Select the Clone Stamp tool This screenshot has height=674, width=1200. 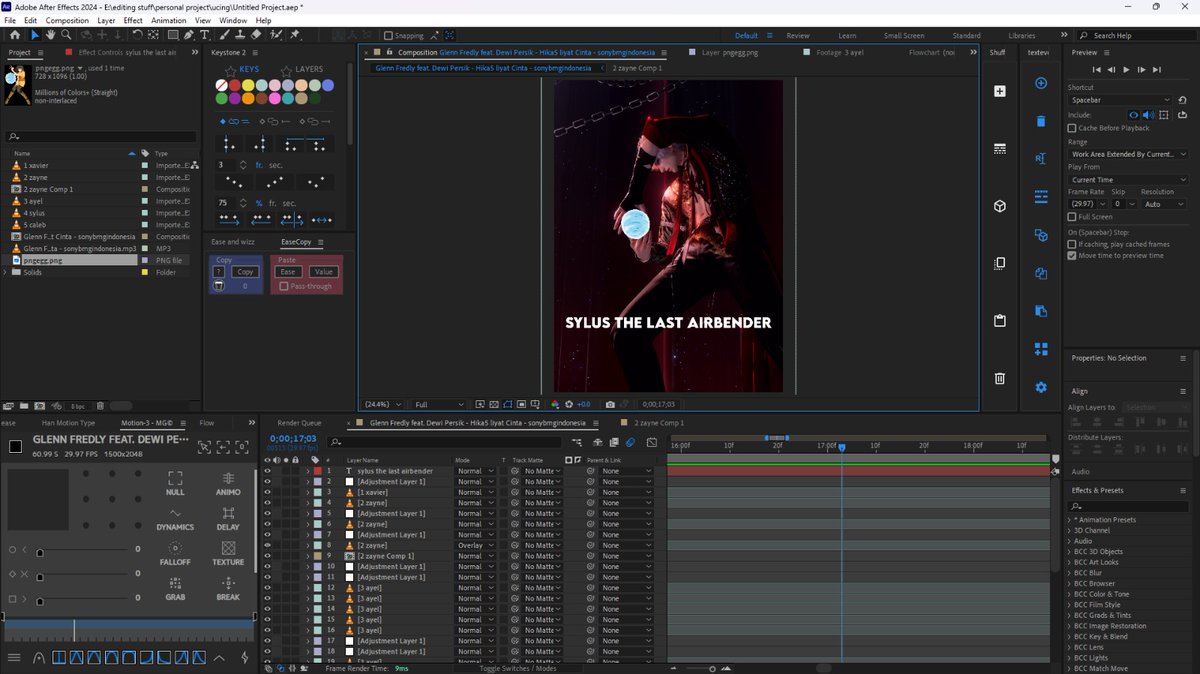pyautogui.click(x=239, y=35)
